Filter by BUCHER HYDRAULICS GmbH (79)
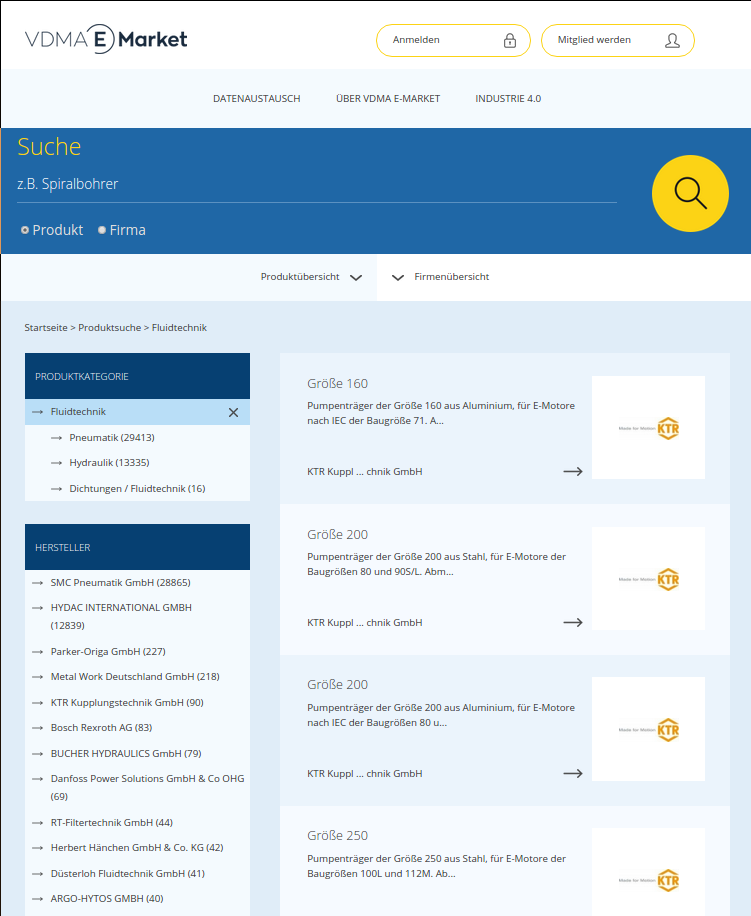 (126, 754)
